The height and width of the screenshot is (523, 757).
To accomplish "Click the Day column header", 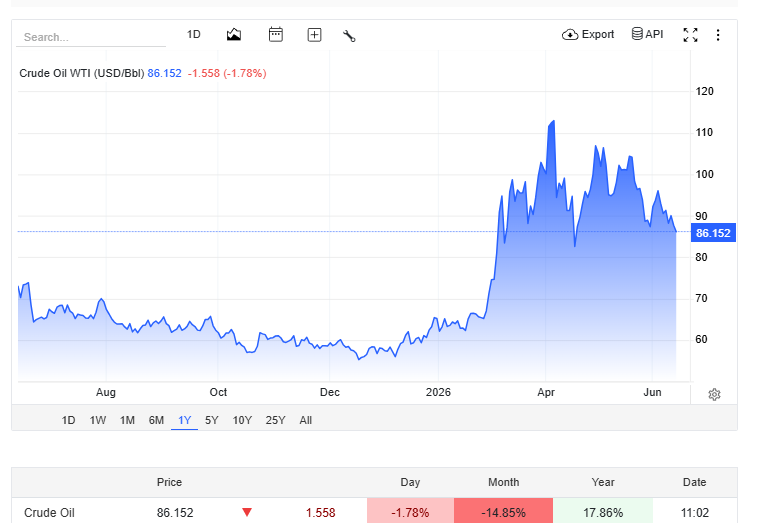I will [410, 482].
